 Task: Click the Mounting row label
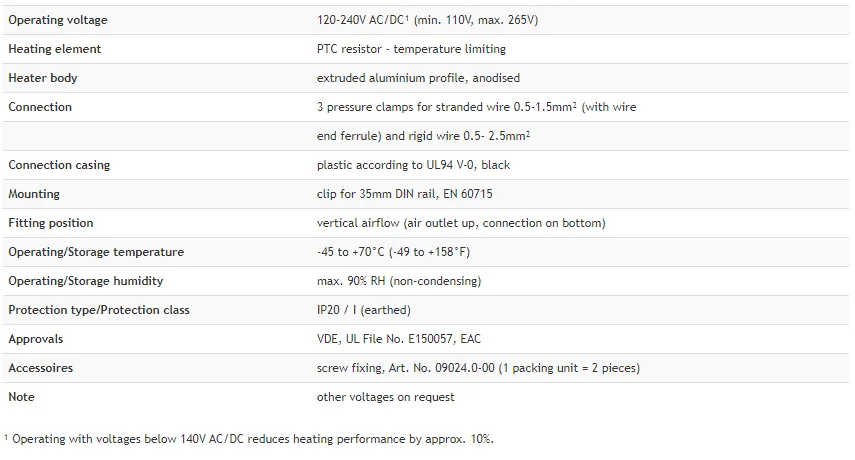(x=34, y=194)
